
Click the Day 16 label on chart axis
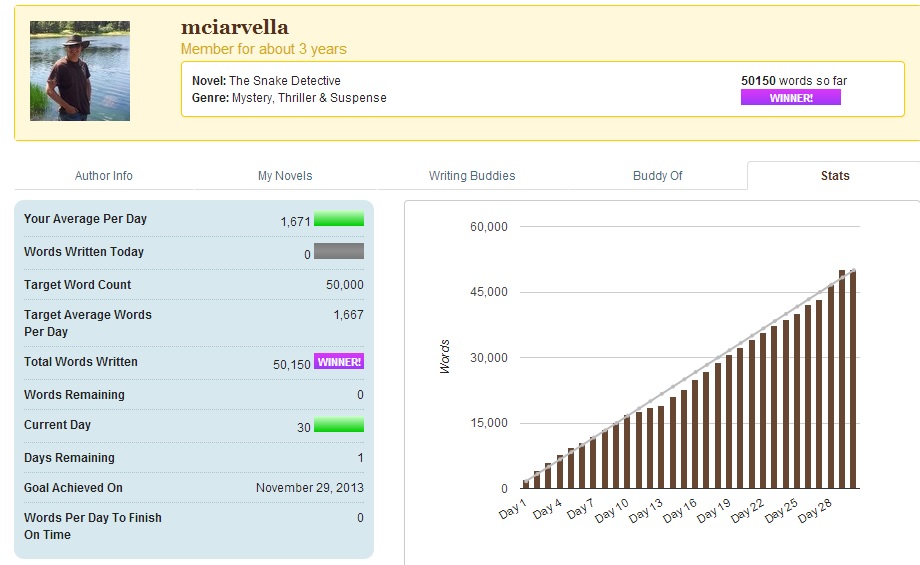click(678, 510)
